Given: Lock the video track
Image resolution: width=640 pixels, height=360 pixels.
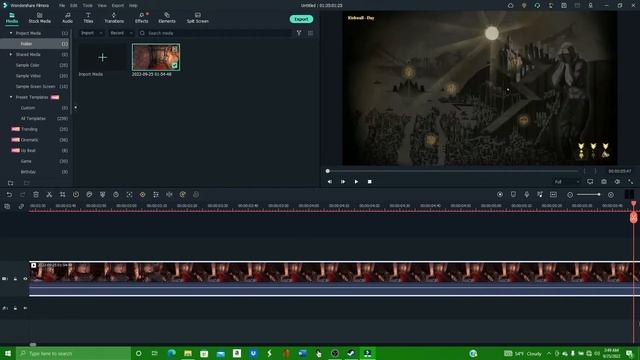Looking at the screenshot, I should coord(15,279).
